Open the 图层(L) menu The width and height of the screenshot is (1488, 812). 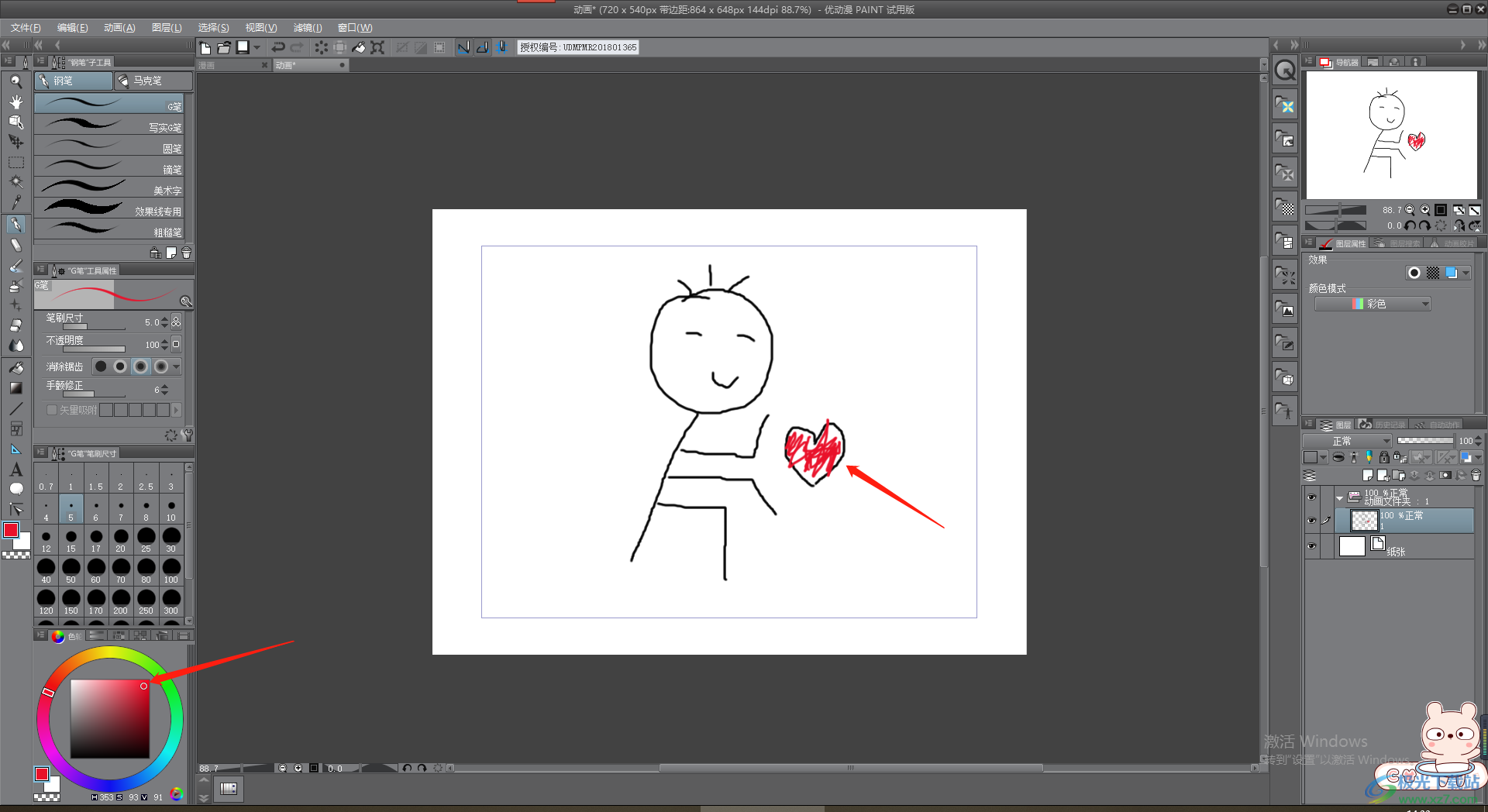pos(167,28)
